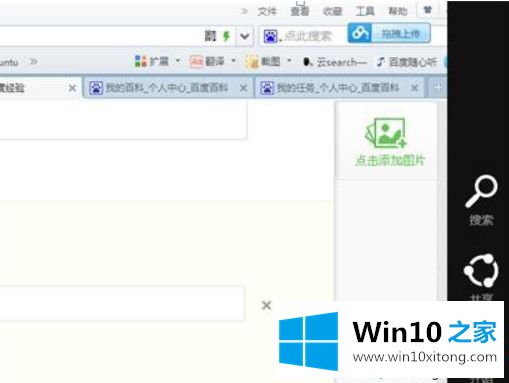Click the Baidu paw search engine icon
This screenshot has width=509, height=383.
click(271, 36)
